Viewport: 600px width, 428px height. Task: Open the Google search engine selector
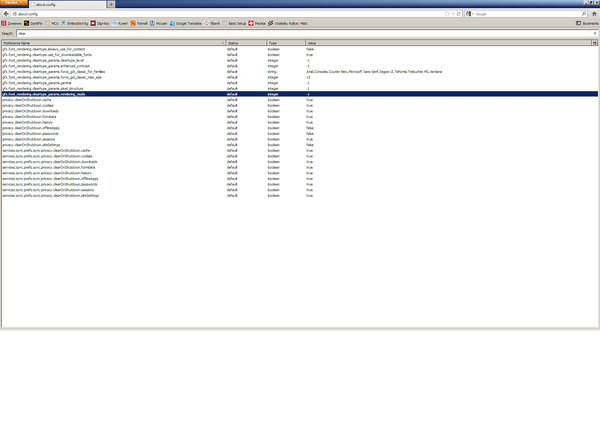click(470, 14)
